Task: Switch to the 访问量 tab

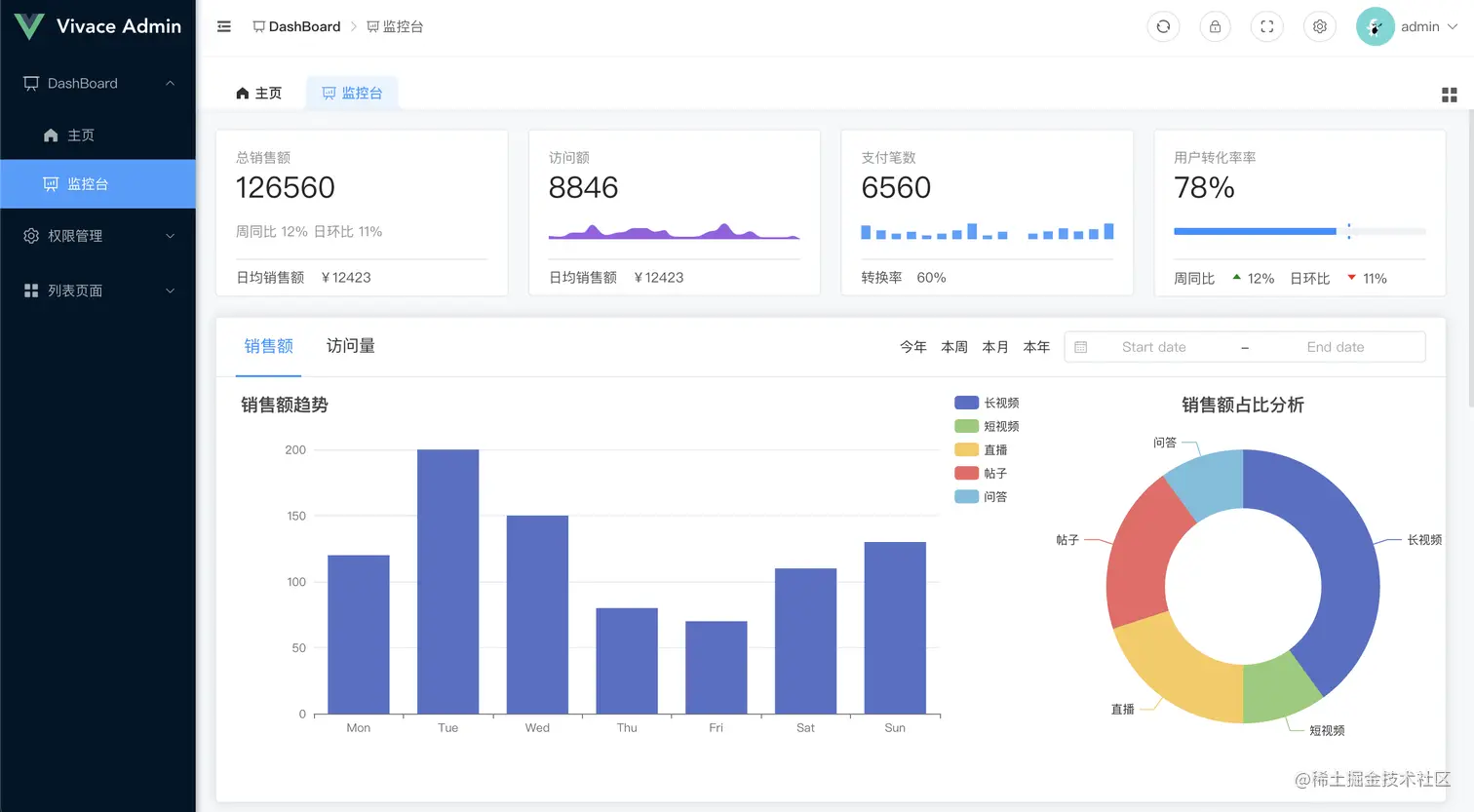Action: tap(351, 346)
